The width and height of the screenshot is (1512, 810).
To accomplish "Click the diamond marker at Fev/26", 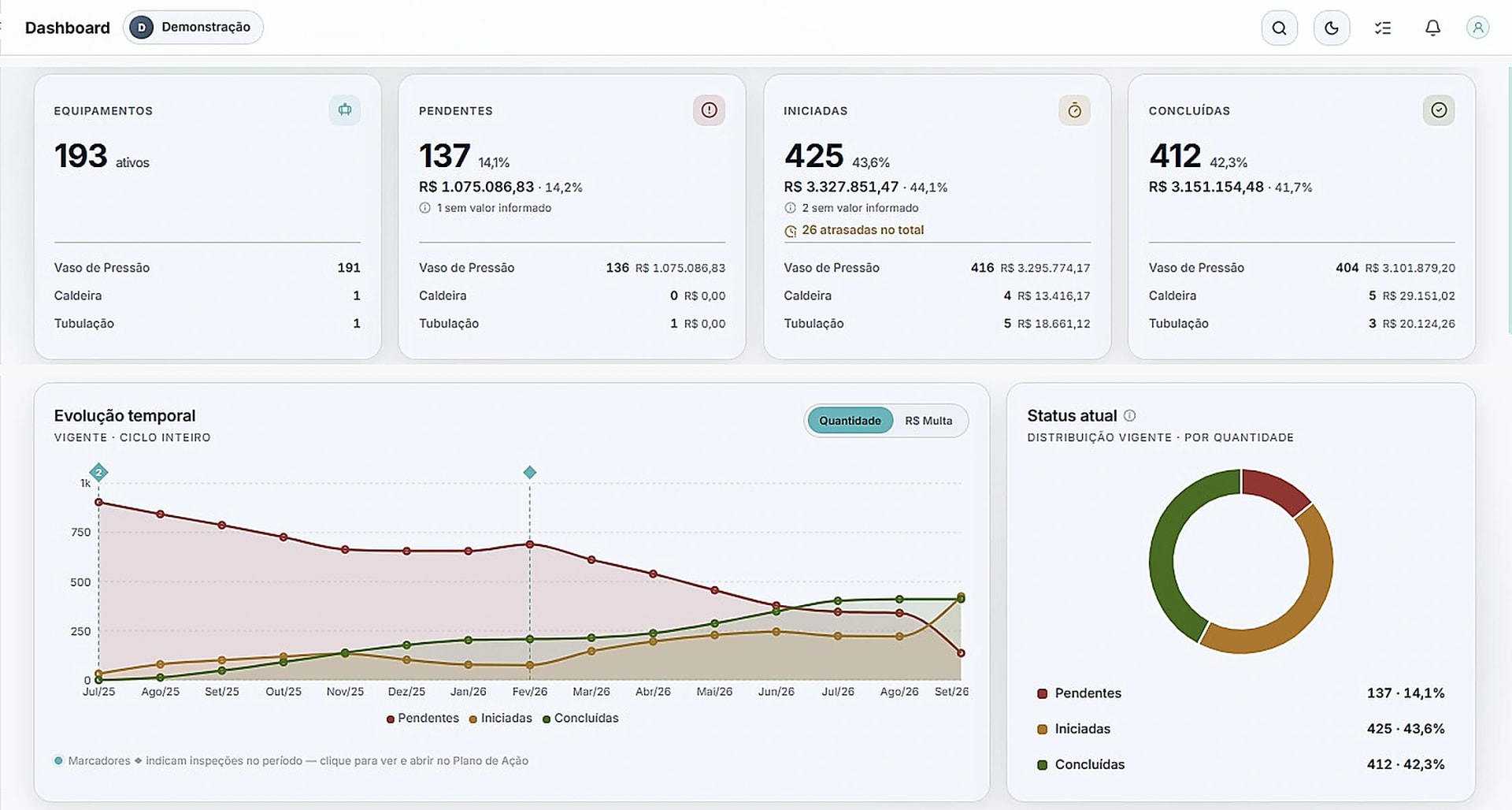I will [x=530, y=473].
